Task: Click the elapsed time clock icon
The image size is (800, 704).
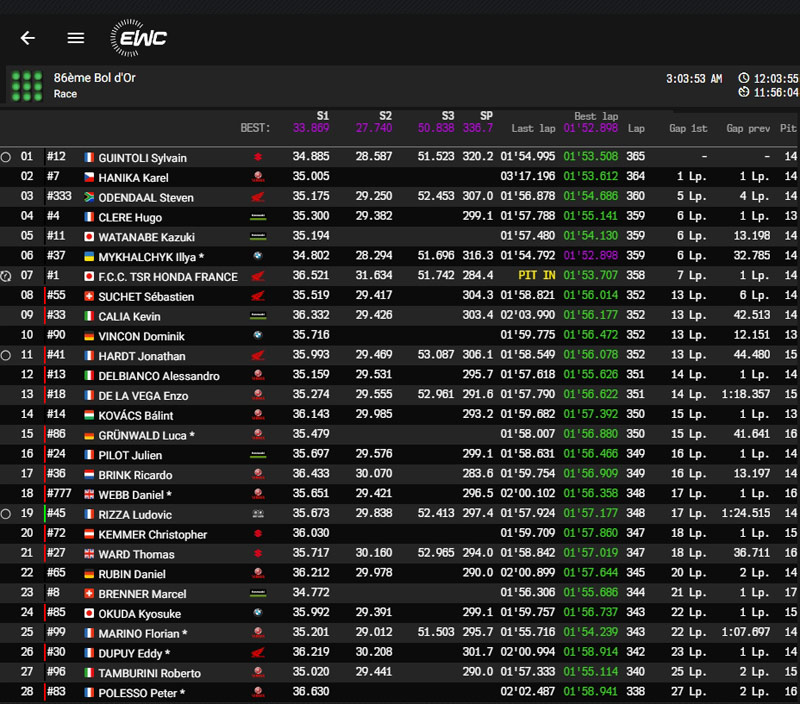Action: [743, 78]
